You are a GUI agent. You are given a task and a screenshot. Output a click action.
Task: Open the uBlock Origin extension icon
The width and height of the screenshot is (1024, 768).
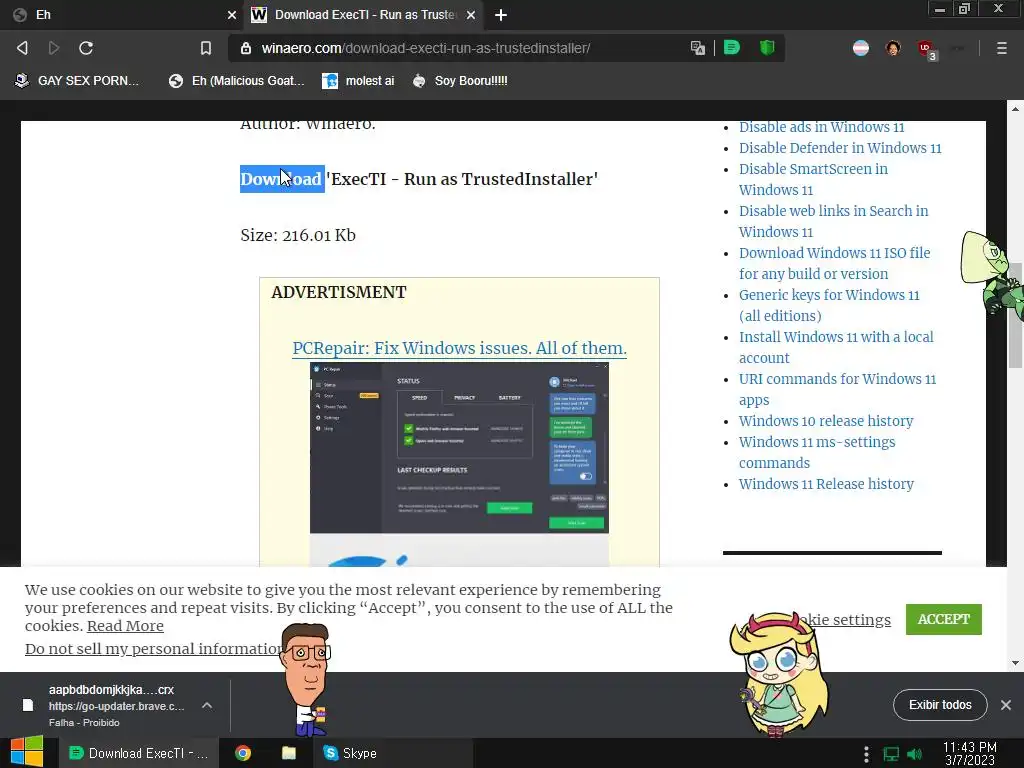(x=926, y=49)
